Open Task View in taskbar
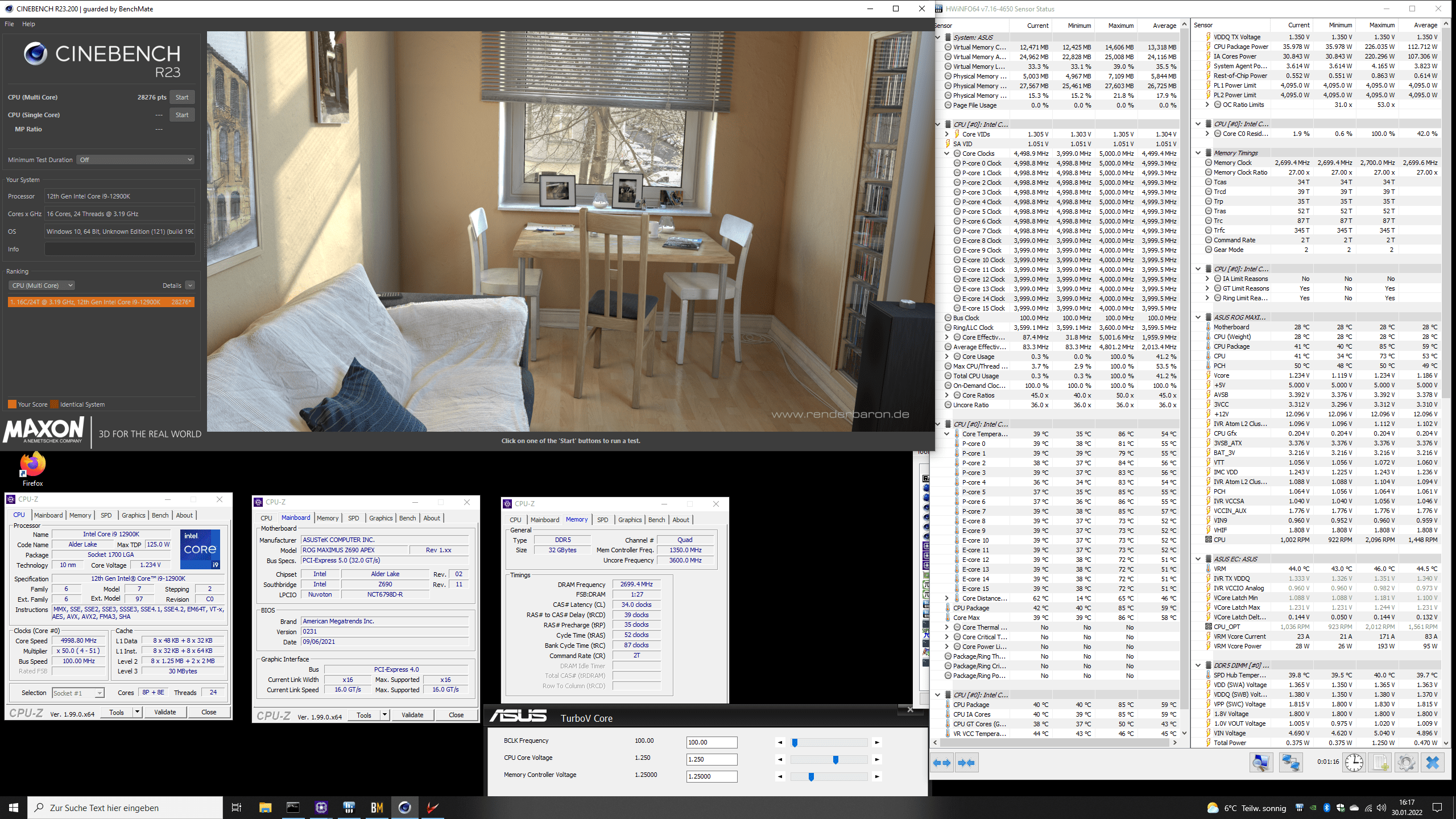1456x819 pixels. pos(237,808)
